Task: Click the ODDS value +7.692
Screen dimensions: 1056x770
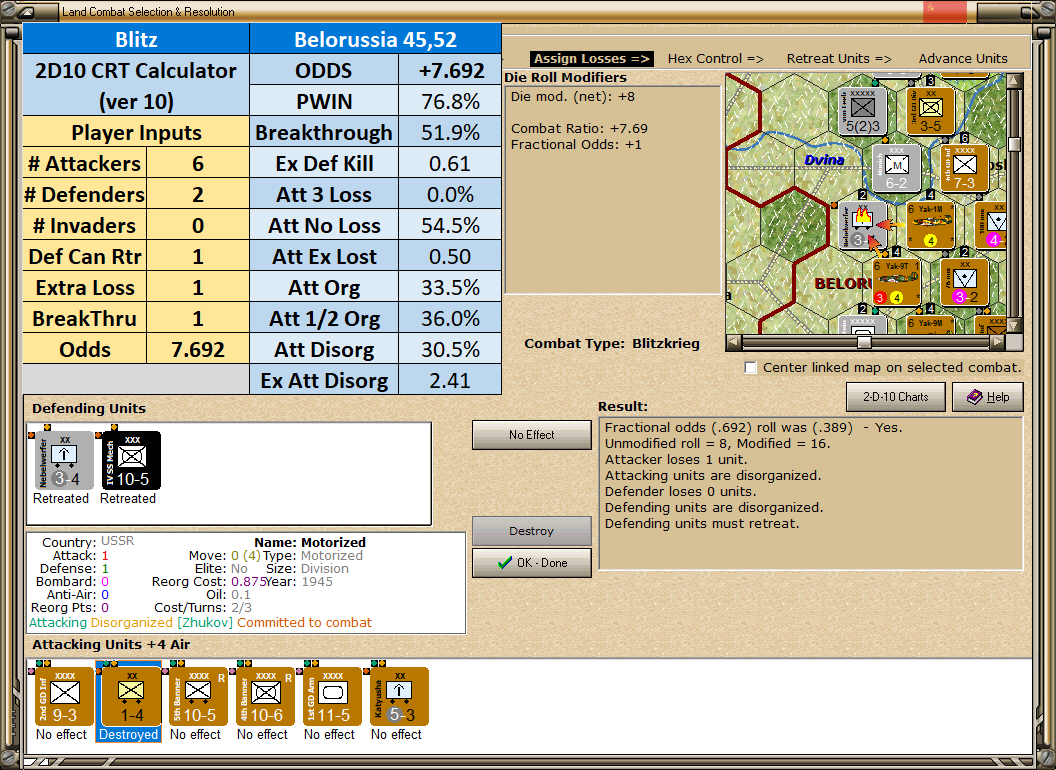Action: point(450,70)
